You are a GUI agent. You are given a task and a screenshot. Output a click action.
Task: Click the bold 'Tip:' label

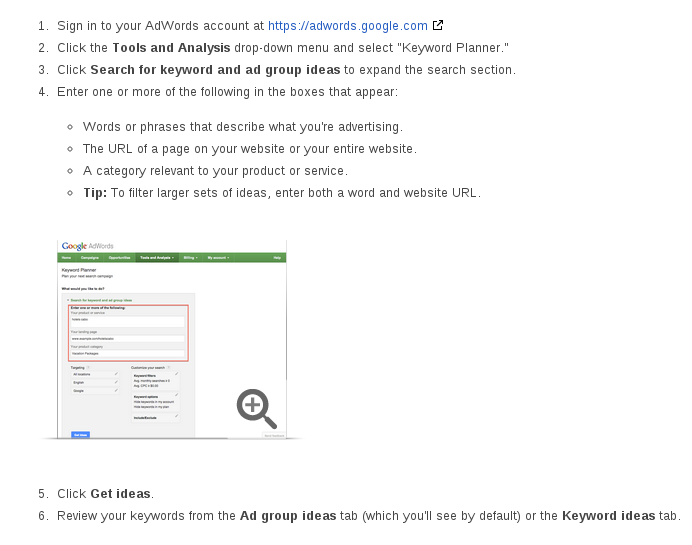95,193
